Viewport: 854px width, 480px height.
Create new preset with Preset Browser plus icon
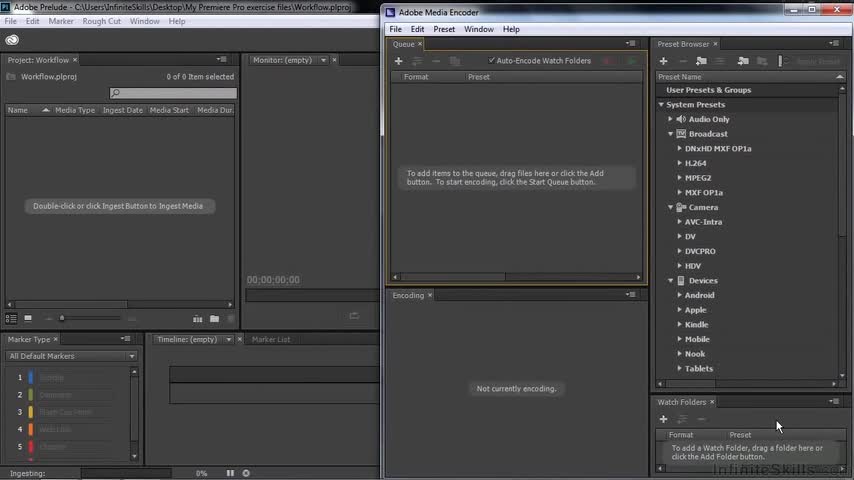pyautogui.click(x=663, y=61)
